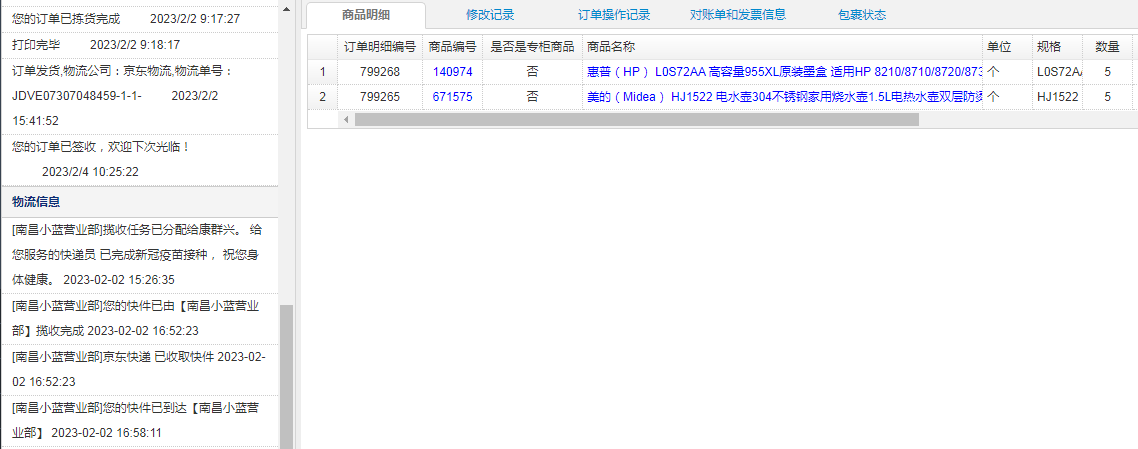
Task: Click the 是否是专柜商品 column header
Action: tap(533, 47)
